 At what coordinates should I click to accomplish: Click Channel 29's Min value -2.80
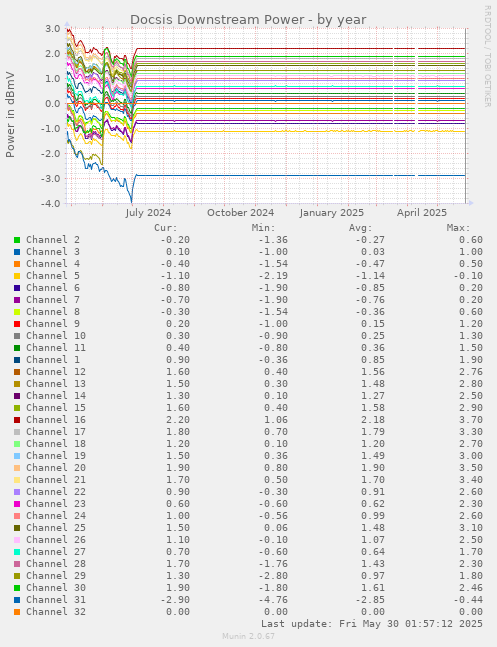[x=273, y=576]
